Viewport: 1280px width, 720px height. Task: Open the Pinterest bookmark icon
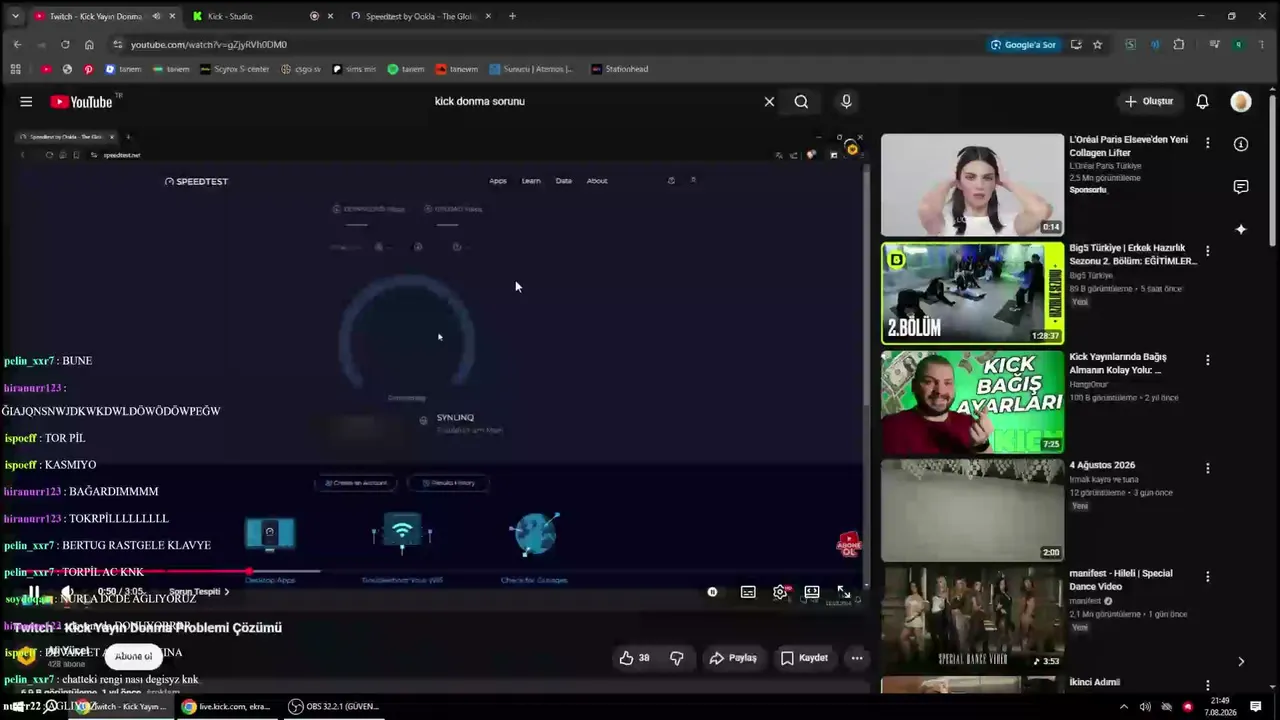coord(88,69)
